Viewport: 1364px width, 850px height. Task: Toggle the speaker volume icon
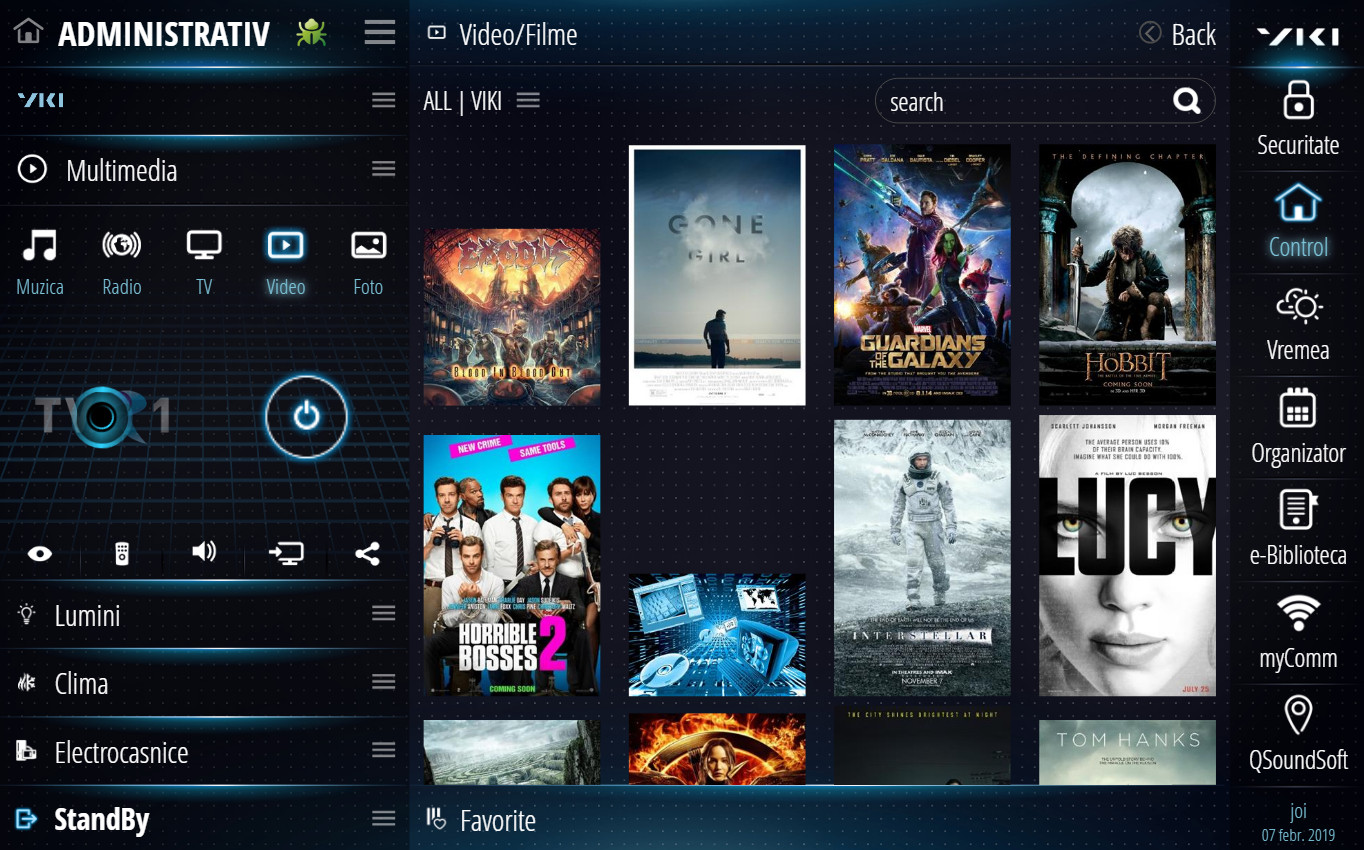click(204, 551)
